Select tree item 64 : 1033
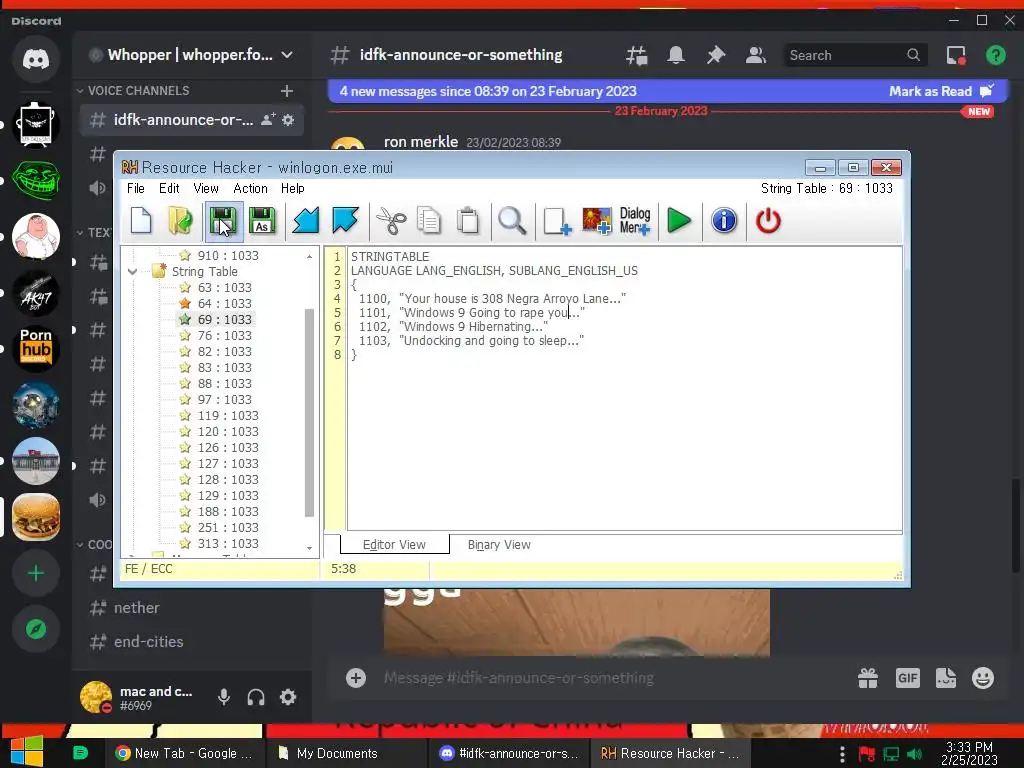Viewport: 1024px width, 768px height. pyautogui.click(x=224, y=304)
